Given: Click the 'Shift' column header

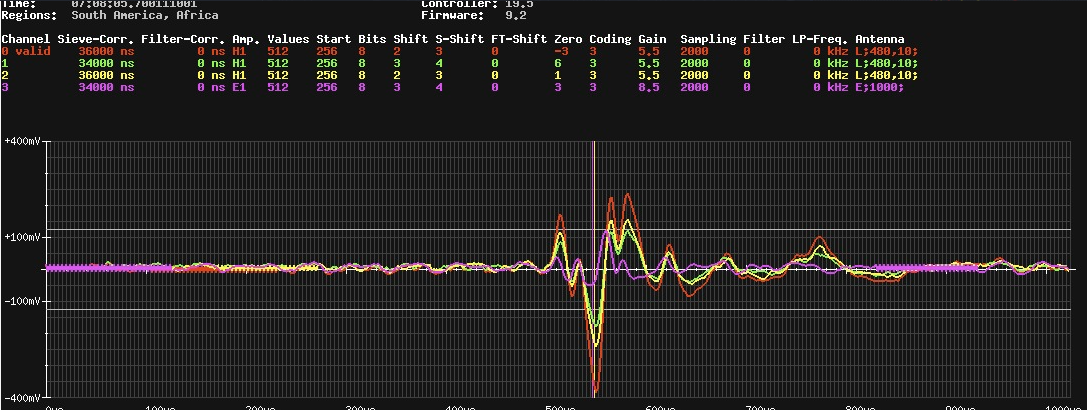Looking at the screenshot, I should pyautogui.click(x=411, y=40).
